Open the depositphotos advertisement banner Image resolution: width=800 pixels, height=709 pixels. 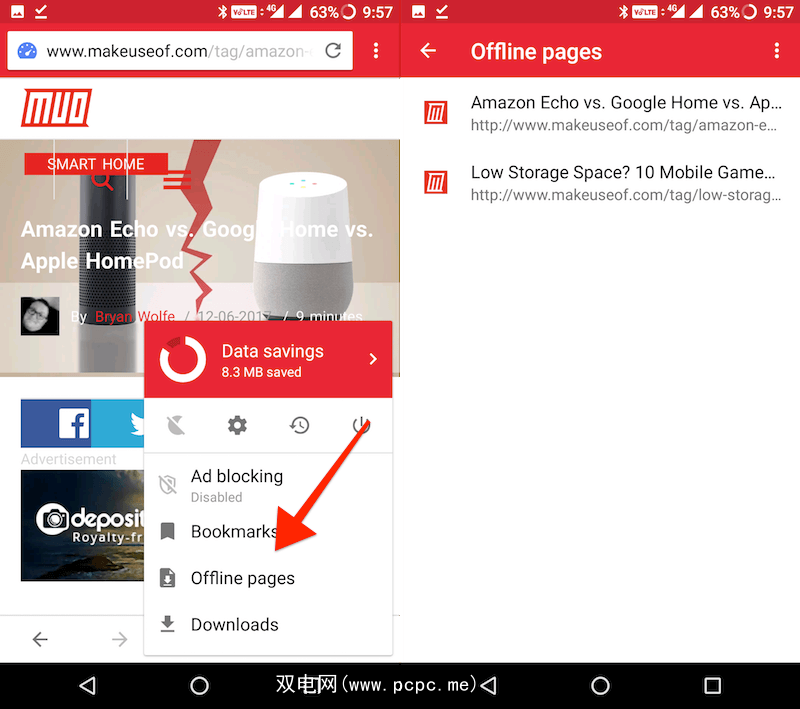tap(82, 525)
